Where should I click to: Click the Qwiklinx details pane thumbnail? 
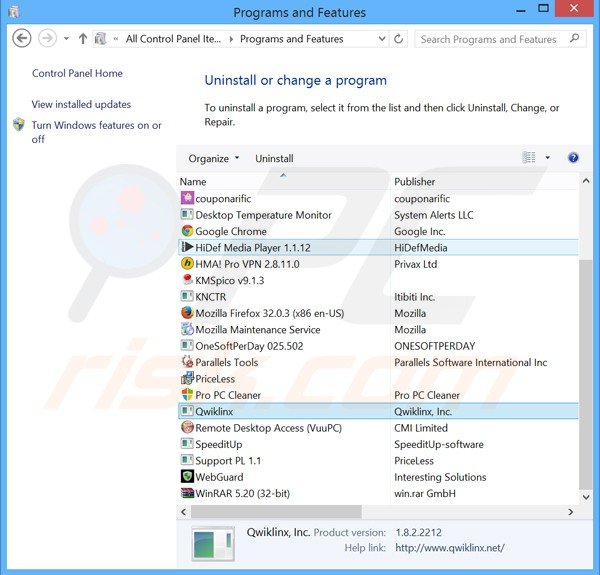213,544
